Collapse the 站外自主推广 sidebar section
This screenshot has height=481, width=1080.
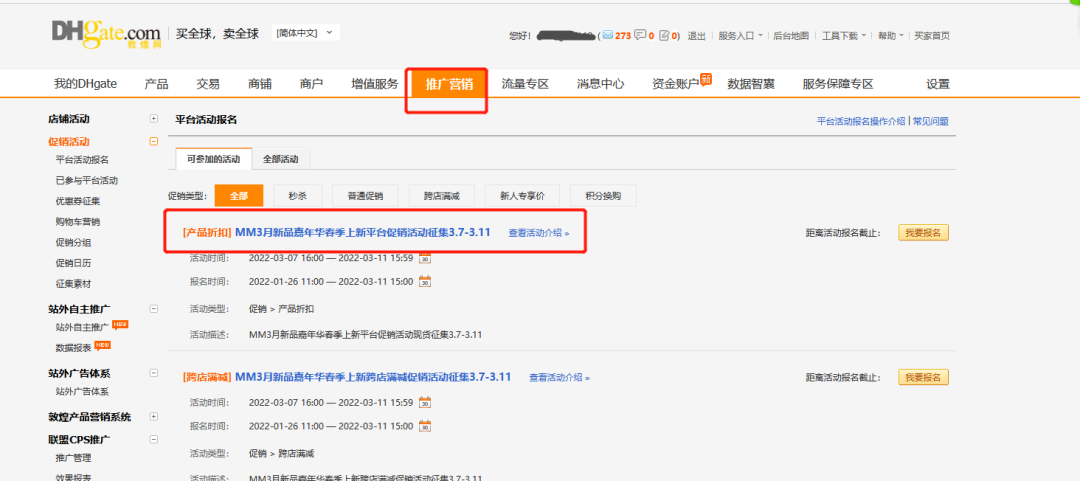point(154,309)
